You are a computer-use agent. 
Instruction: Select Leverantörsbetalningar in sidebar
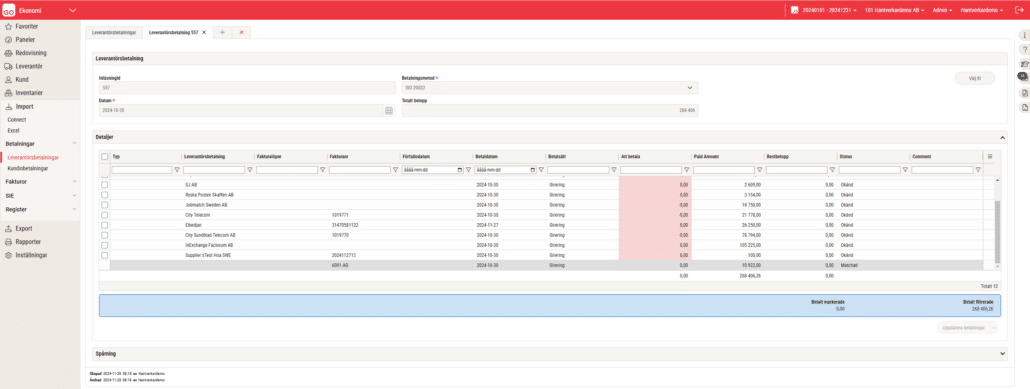pos(33,158)
